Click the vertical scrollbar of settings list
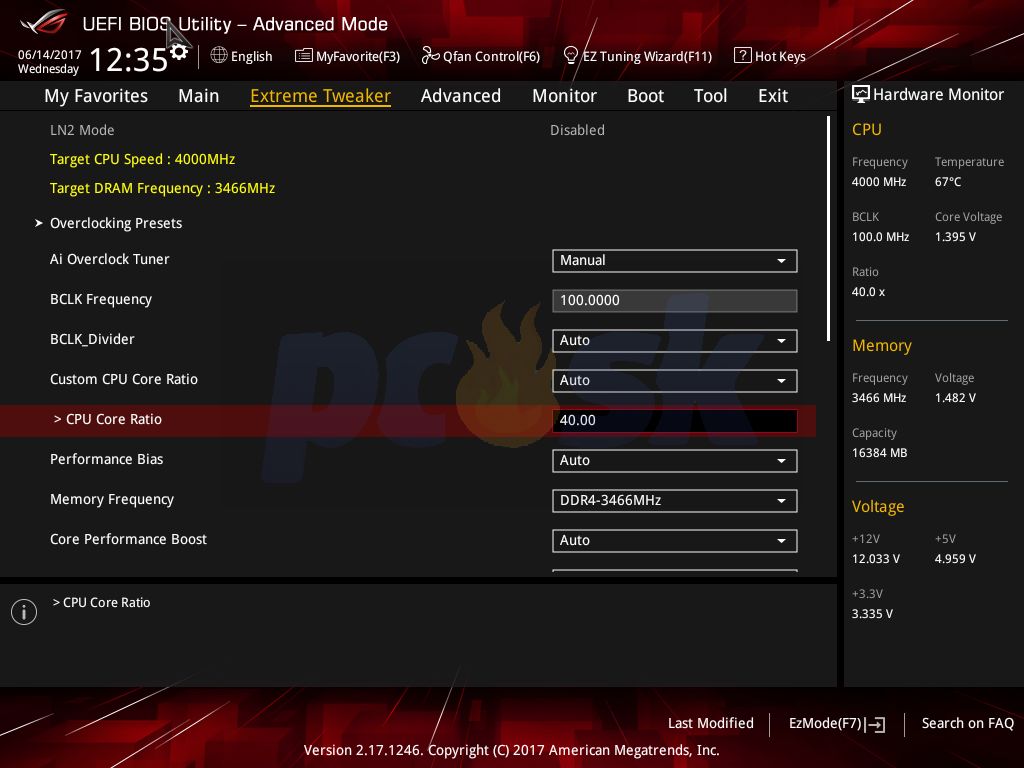Image resolution: width=1024 pixels, height=768 pixels. [828, 228]
